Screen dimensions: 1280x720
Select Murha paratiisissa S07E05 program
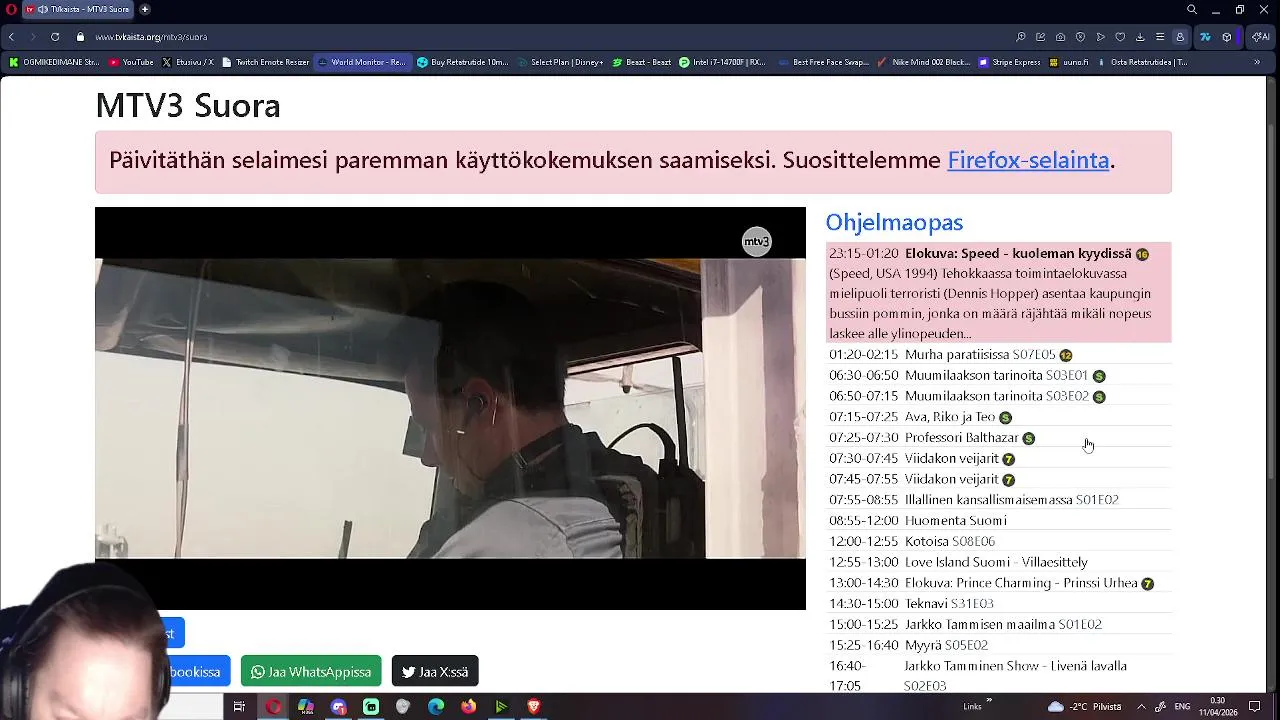(x=998, y=354)
